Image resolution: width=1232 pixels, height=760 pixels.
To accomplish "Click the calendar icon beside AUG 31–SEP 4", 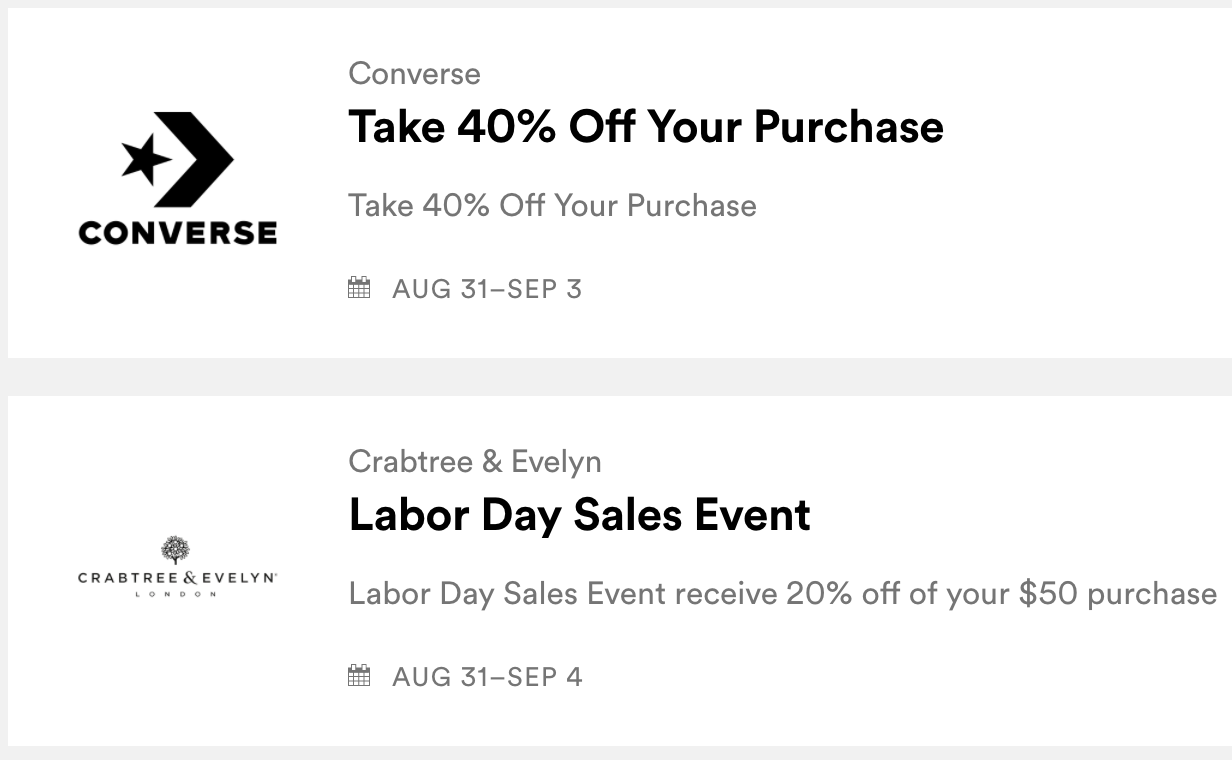I will pos(359,676).
